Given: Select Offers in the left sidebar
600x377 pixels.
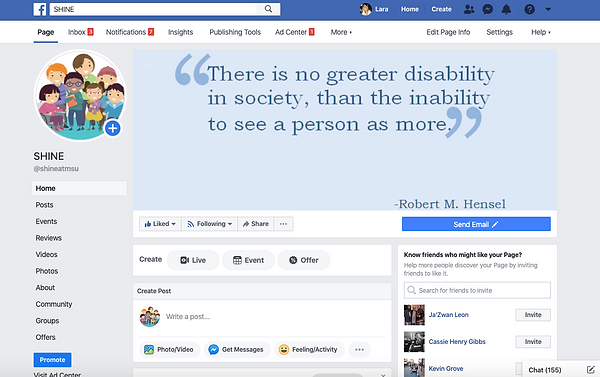Looking at the screenshot, I should 46,337.
